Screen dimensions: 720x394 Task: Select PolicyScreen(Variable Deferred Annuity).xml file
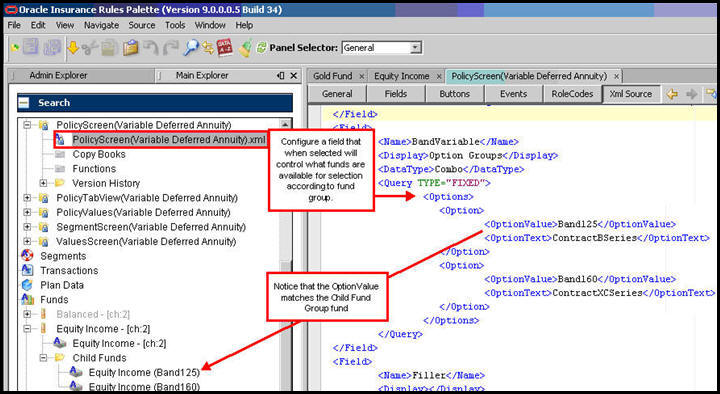pyautogui.click(x=169, y=140)
